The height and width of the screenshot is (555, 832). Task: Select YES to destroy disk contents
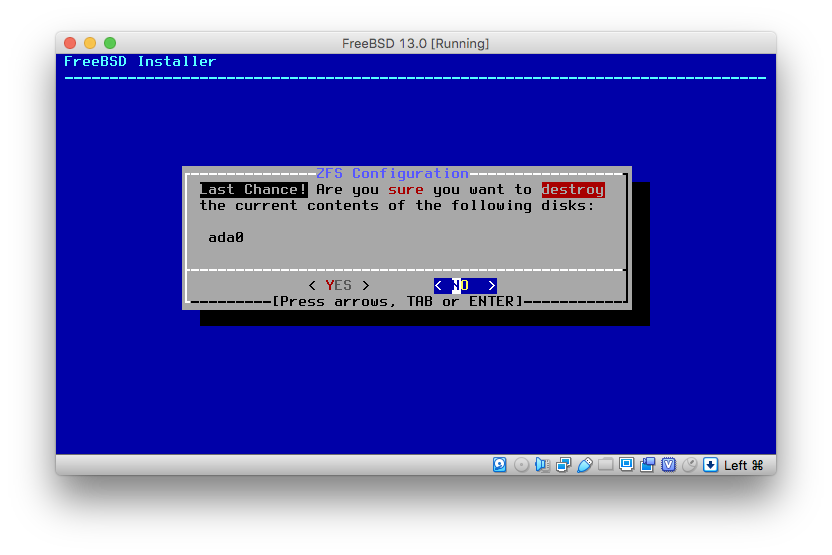click(x=339, y=286)
